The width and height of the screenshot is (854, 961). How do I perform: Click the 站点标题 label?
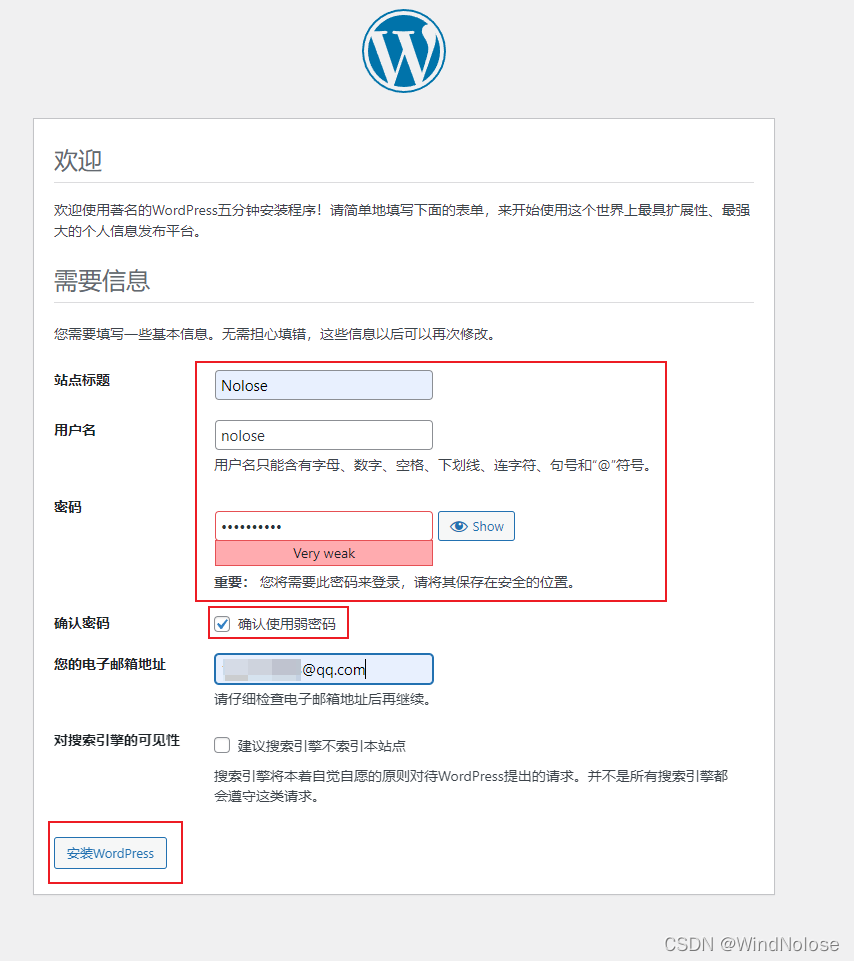[82, 380]
